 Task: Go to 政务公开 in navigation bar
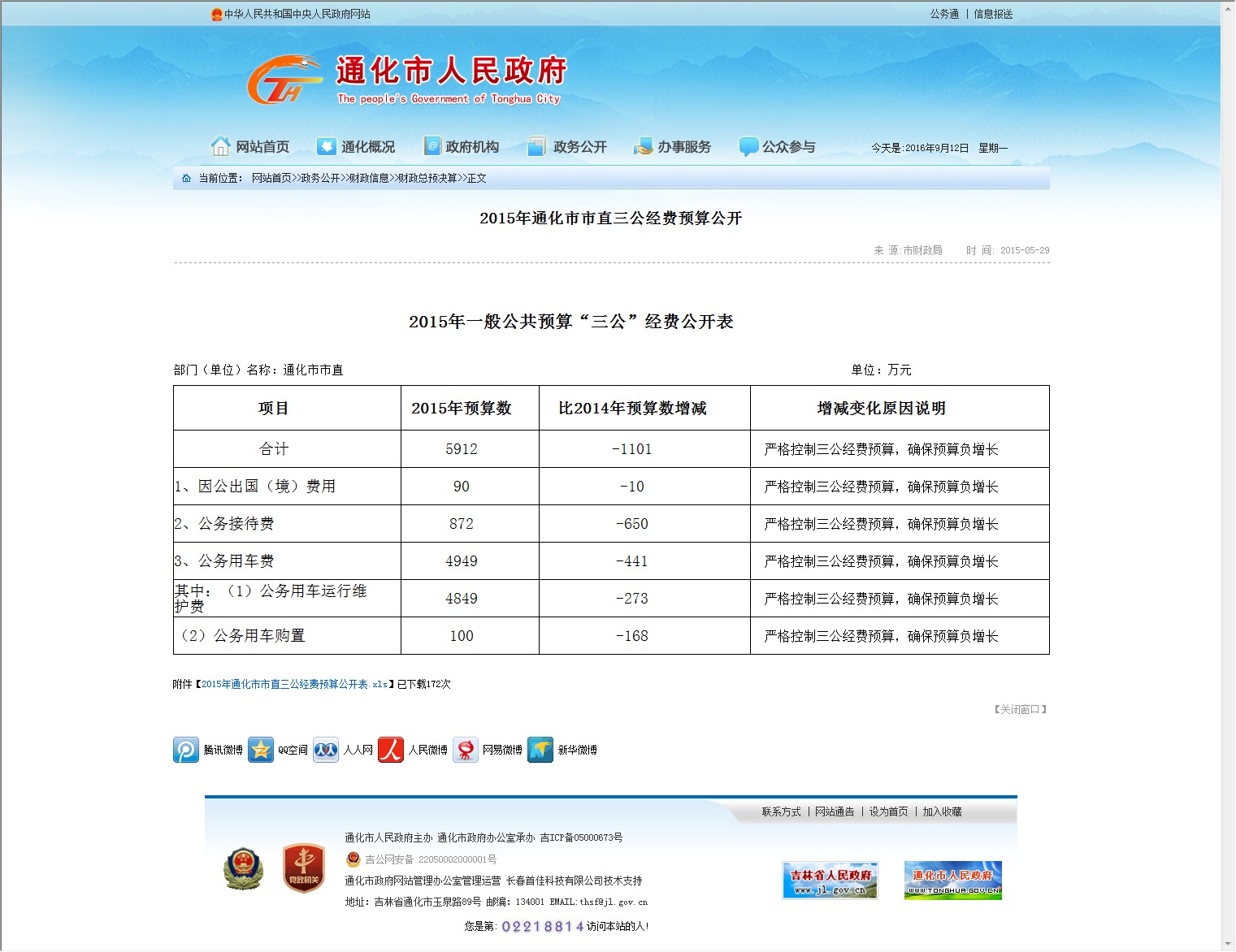pos(568,147)
